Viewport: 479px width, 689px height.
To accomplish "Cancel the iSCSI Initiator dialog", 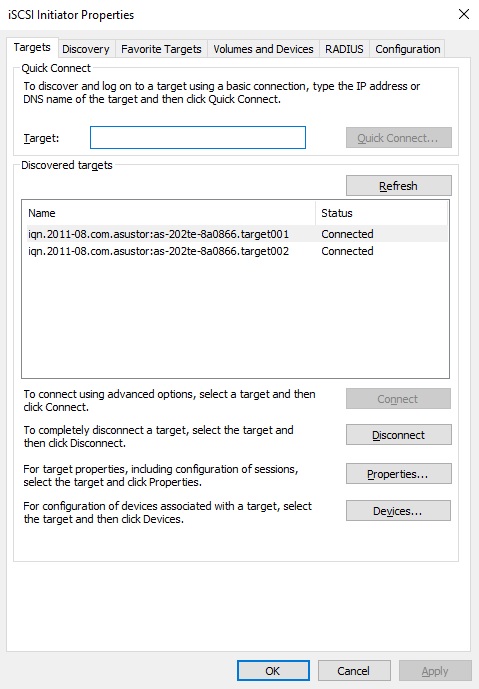I will tap(354, 671).
